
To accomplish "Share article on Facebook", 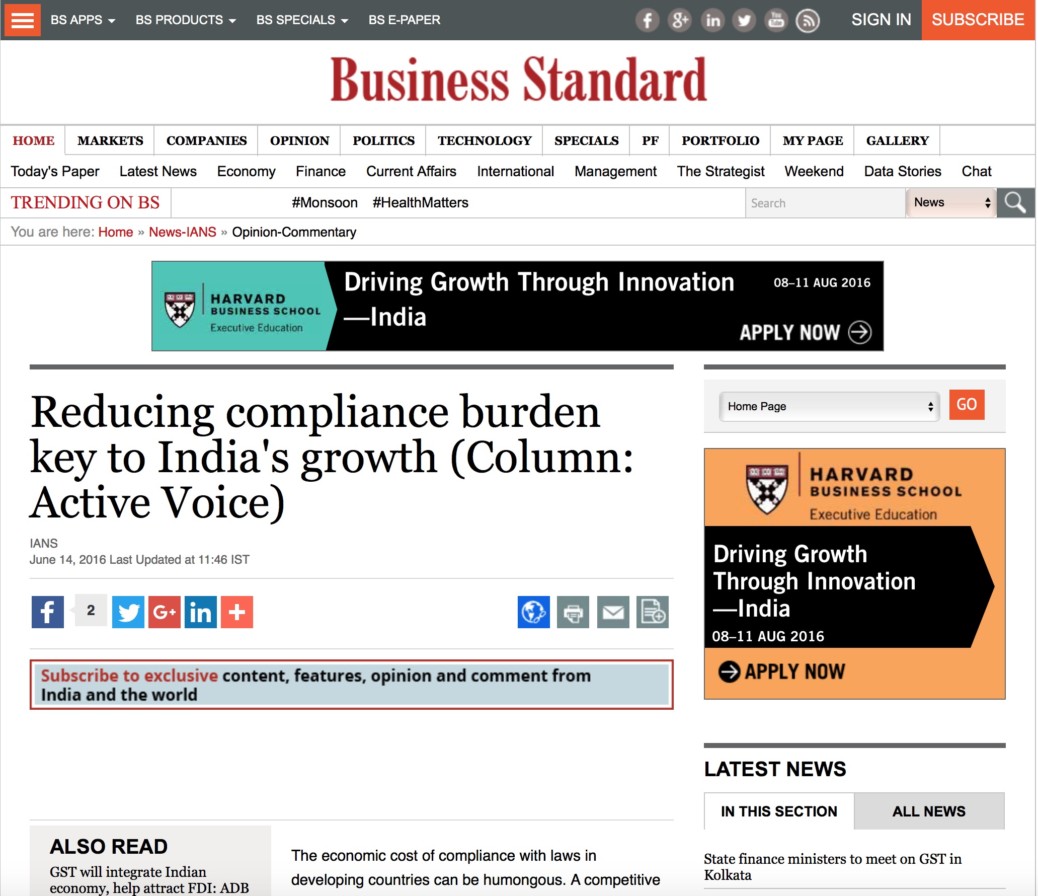I will 48,612.
